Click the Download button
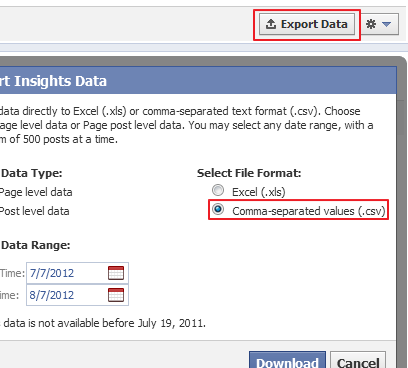408x368 pixels. click(287, 360)
